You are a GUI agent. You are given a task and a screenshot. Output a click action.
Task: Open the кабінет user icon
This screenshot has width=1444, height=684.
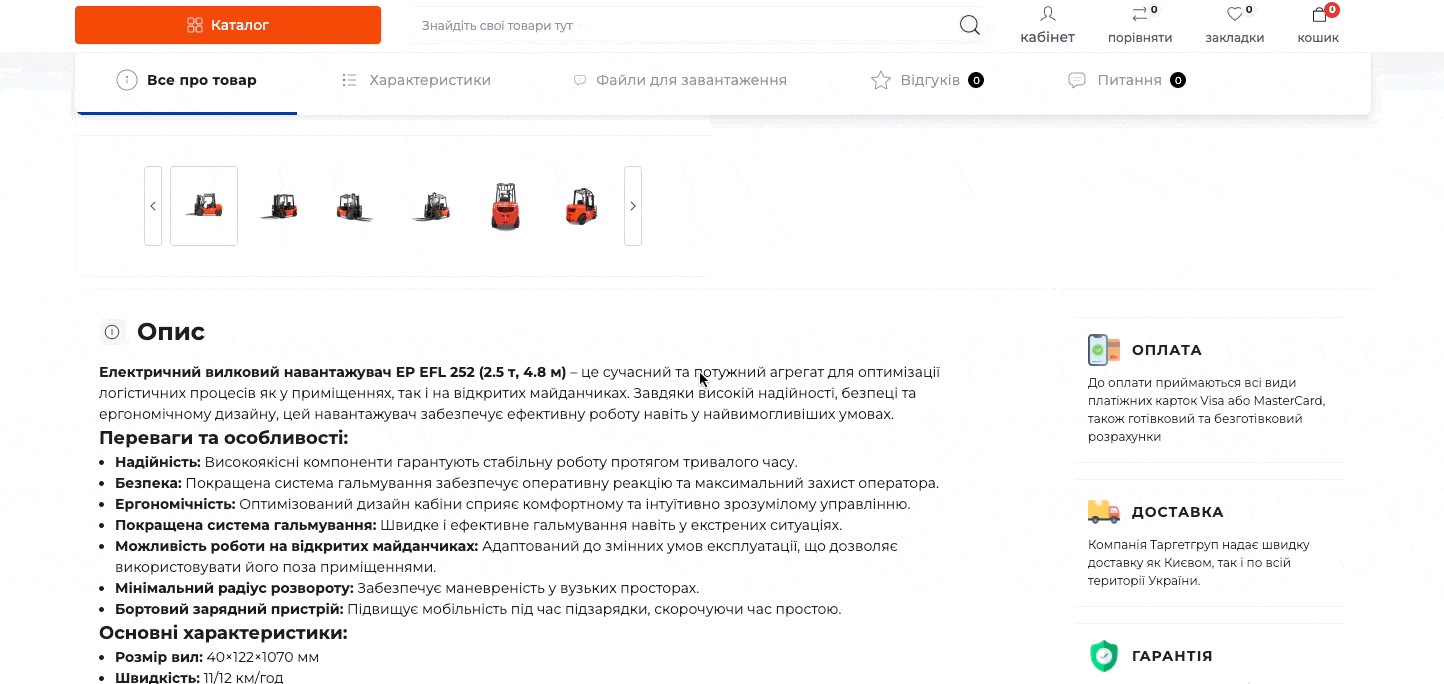(1047, 14)
